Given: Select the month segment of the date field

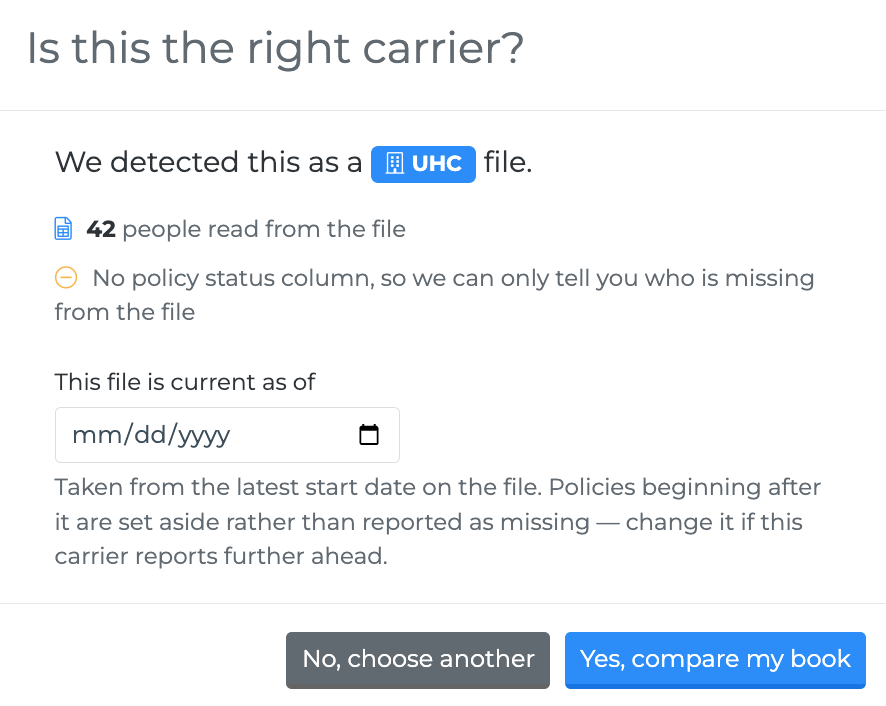Looking at the screenshot, I should (95, 435).
